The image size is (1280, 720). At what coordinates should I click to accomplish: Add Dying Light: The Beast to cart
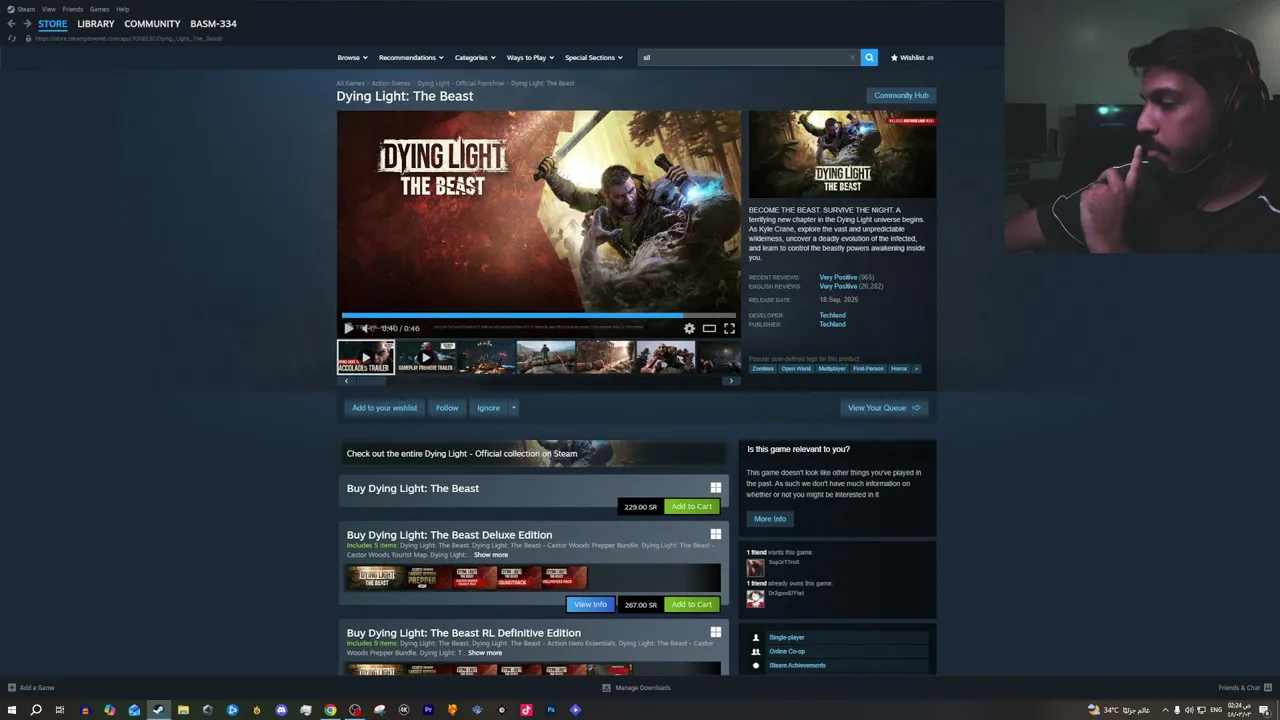(x=692, y=506)
